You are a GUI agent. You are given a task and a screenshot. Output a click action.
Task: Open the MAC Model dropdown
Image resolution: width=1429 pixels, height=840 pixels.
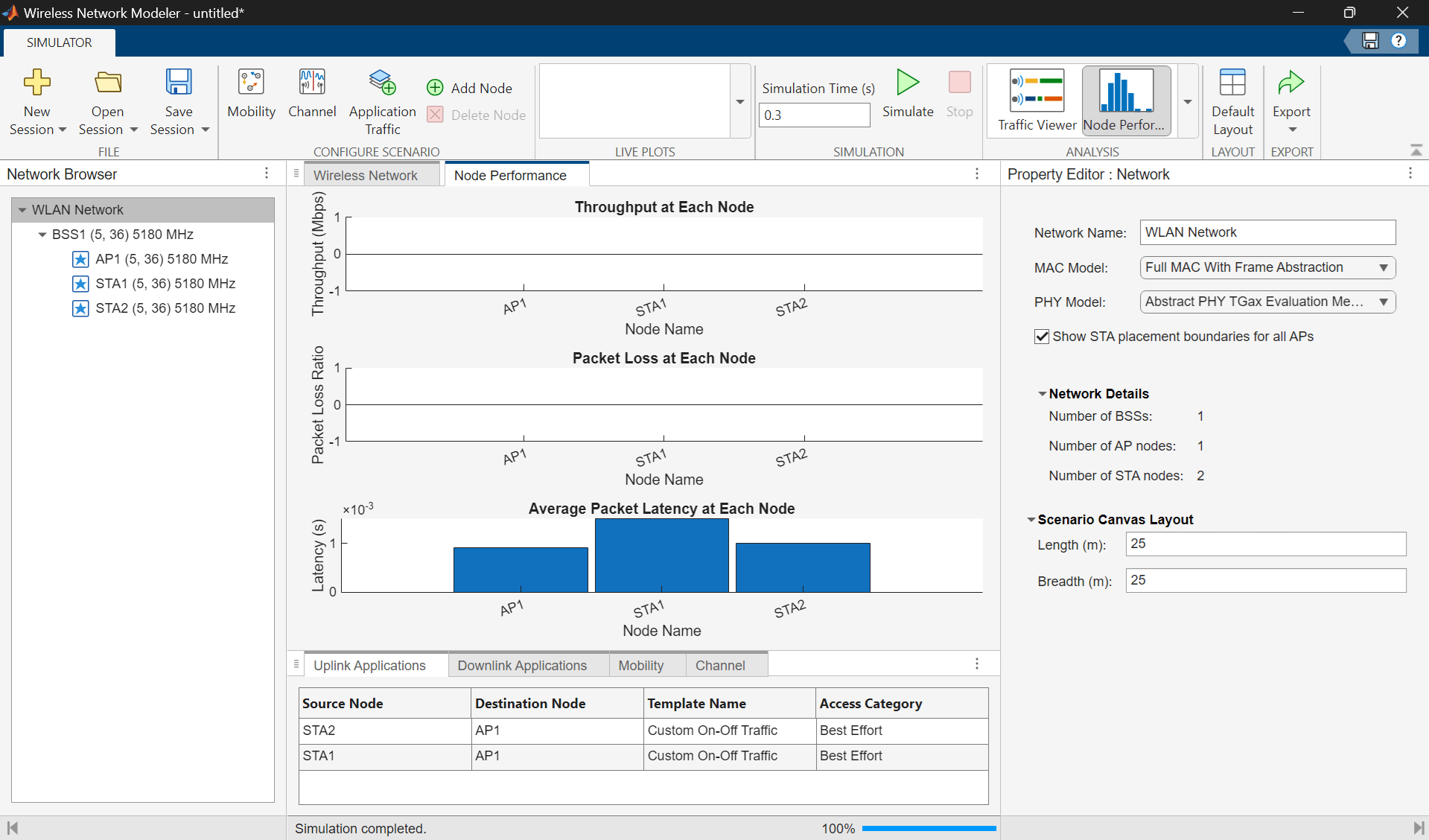pos(1267,267)
